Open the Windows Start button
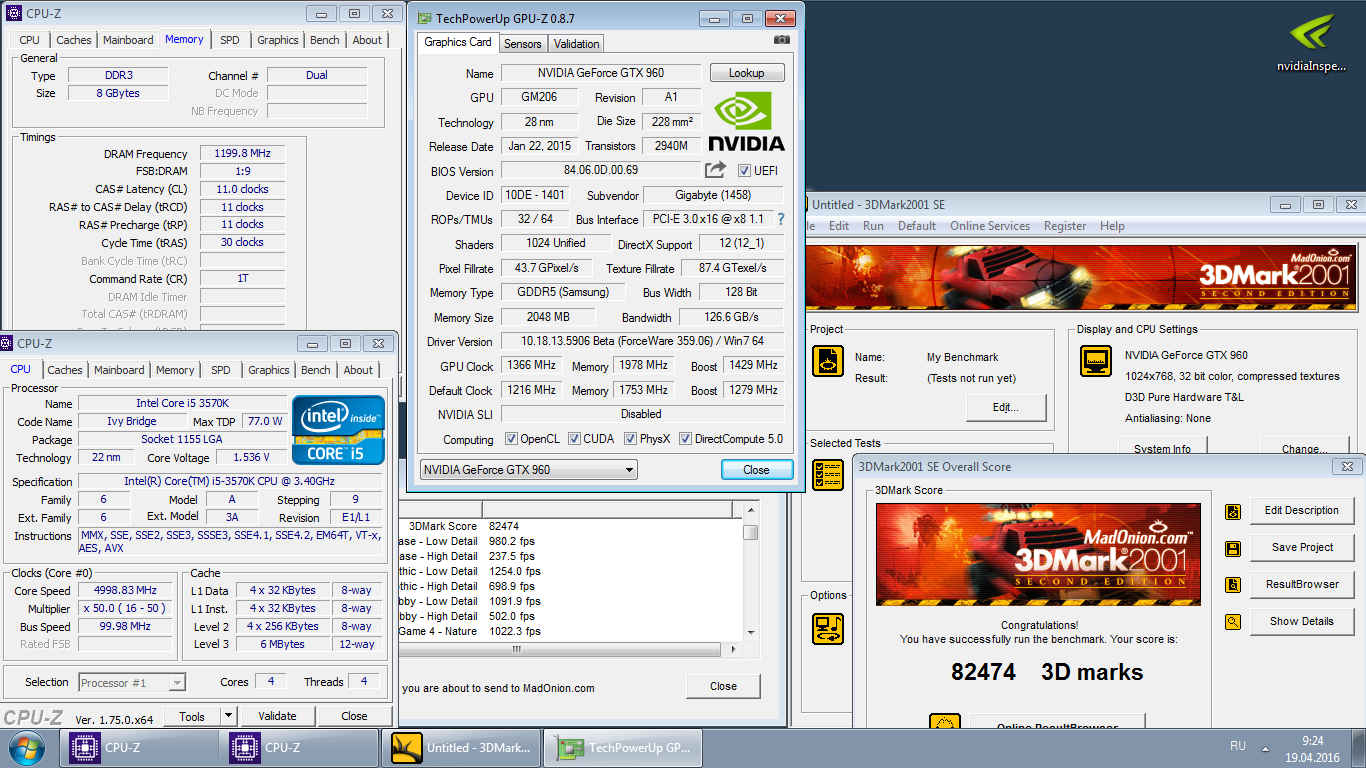1366x768 pixels. [x=25, y=748]
